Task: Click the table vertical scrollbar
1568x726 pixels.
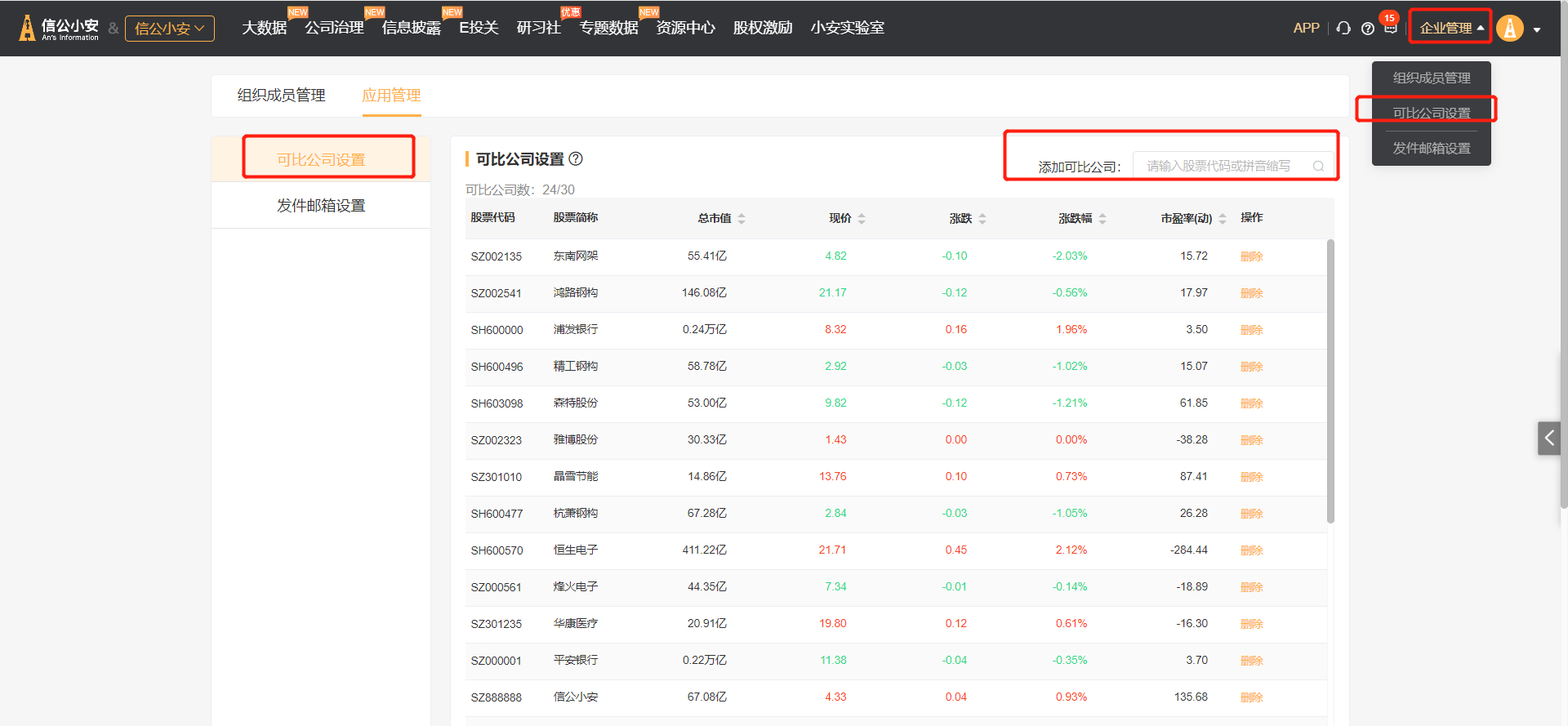Action: (x=1330, y=381)
